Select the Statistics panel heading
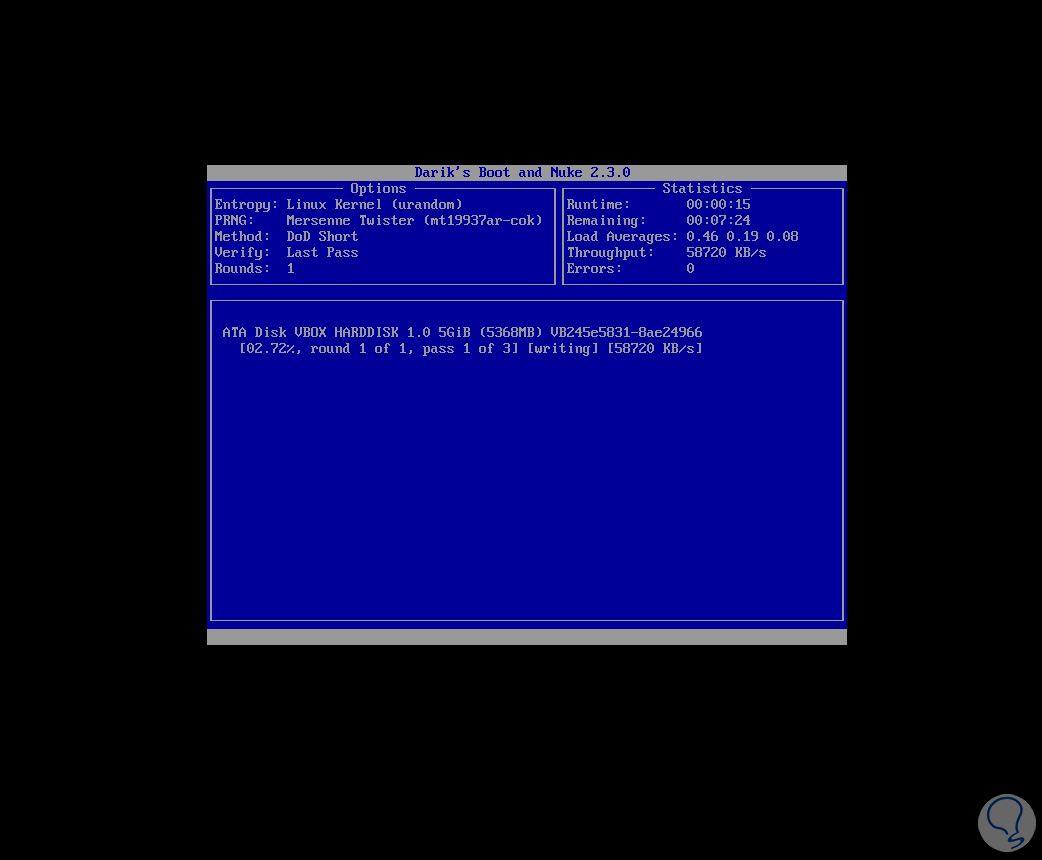Screen dimensions: 1042x860 [702, 189]
